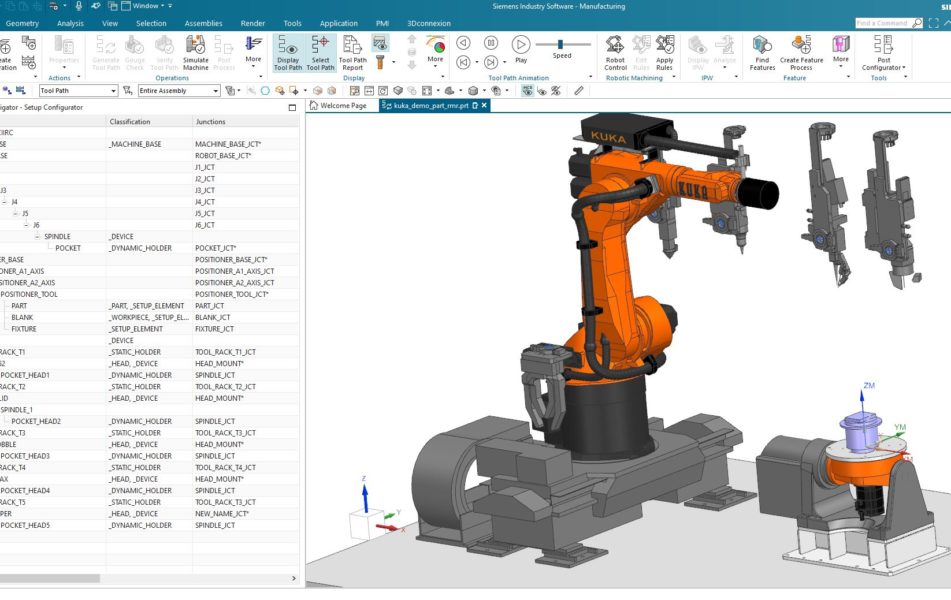951x600 pixels.
Task: Toggle the crossed-out eye hide icon
Action: tap(556, 90)
